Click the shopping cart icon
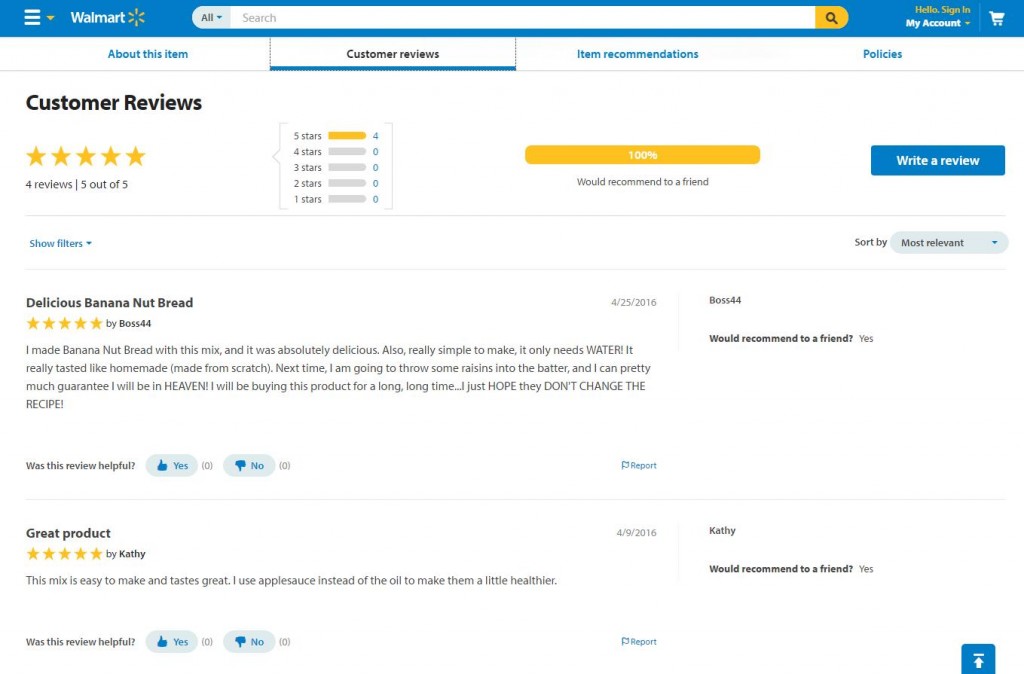1024x674 pixels. (997, 17)
